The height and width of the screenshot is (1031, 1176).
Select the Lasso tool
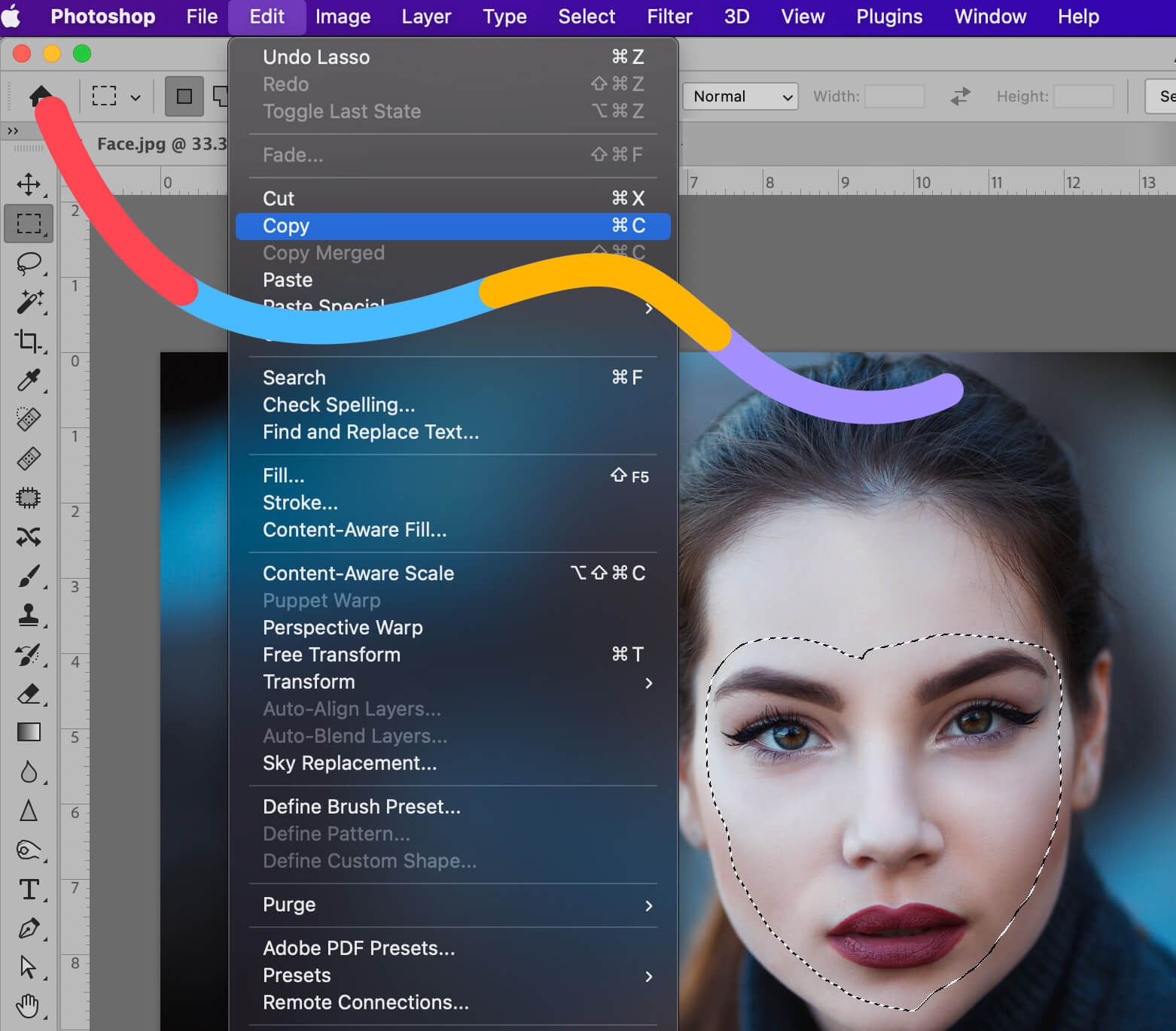point(29,263)
